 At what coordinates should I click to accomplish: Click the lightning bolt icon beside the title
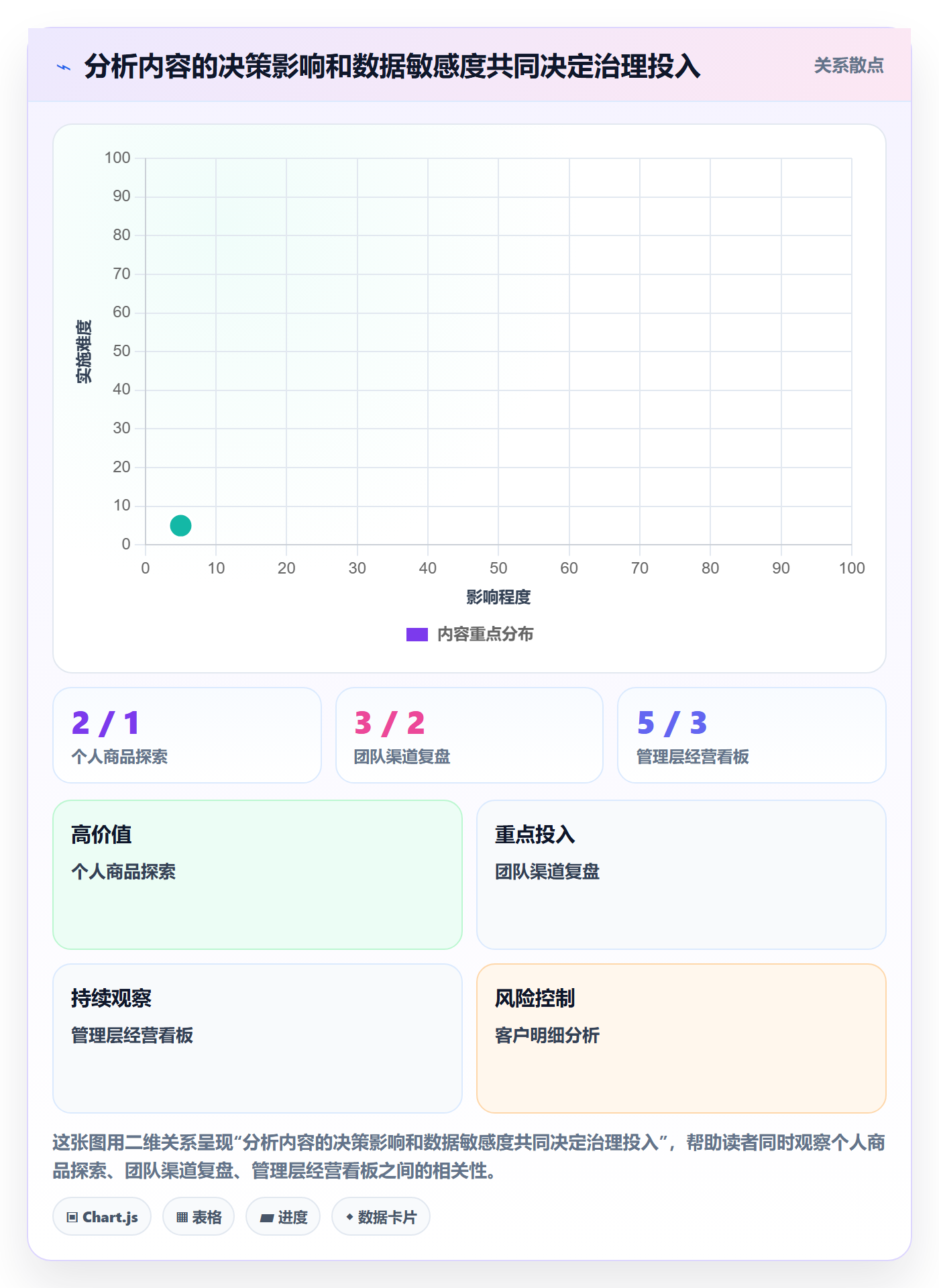(x=64, y=67)
